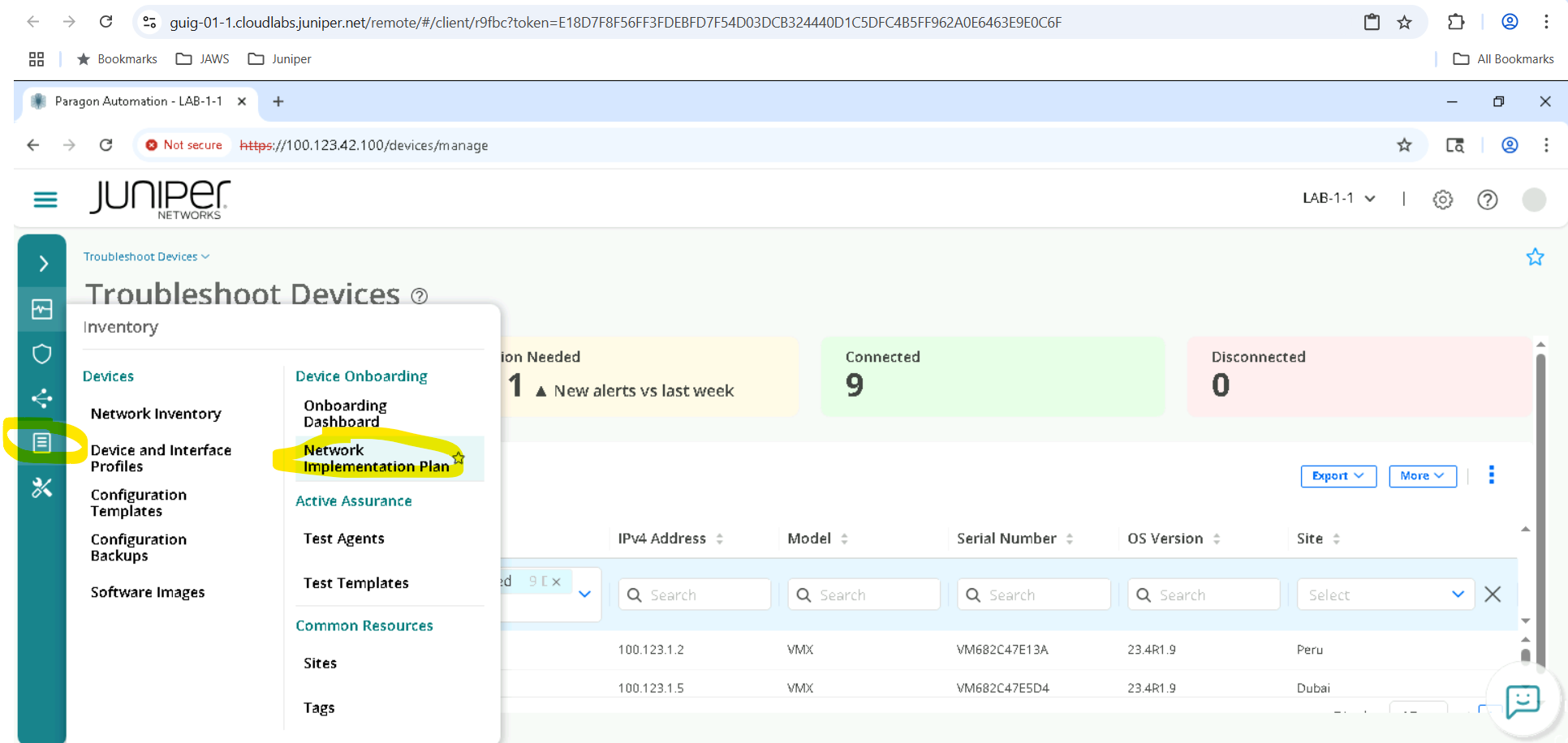Open the settings gear icon in header
Image resolution: width=1568 pixels, height=743 pixels.
[1442, 200]
